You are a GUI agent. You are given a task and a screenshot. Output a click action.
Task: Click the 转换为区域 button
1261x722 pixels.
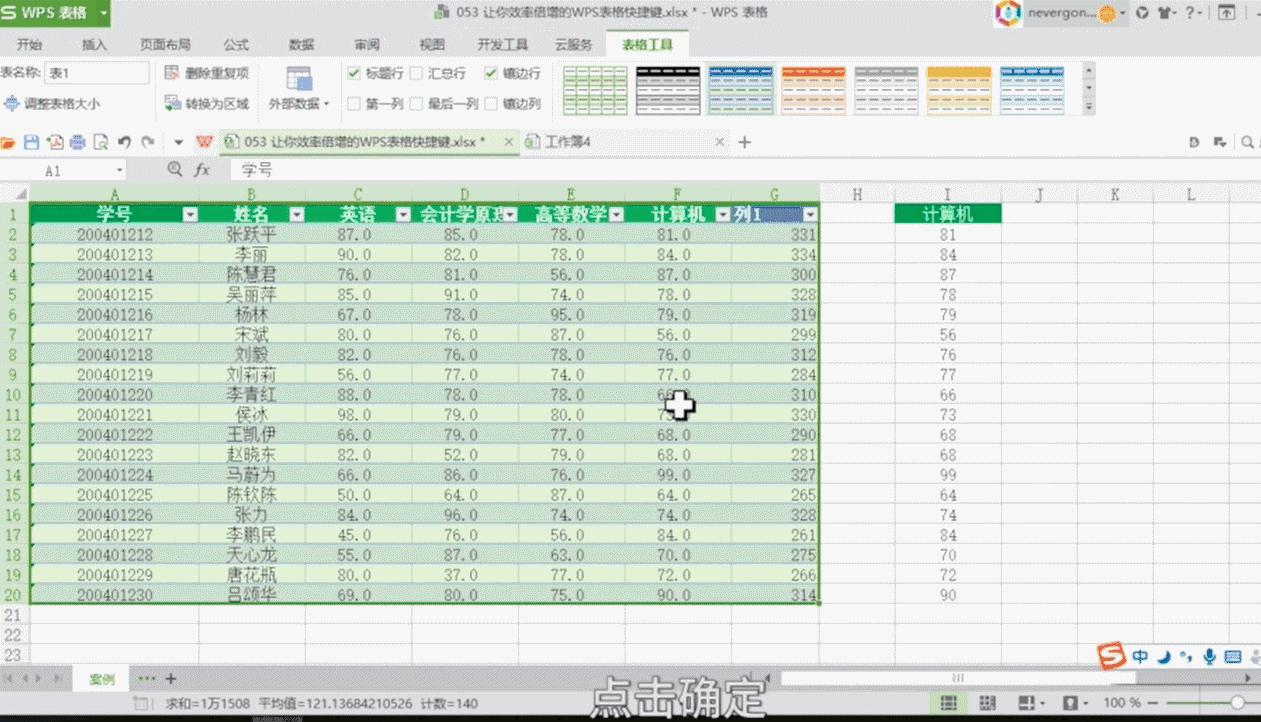[208, 103]
